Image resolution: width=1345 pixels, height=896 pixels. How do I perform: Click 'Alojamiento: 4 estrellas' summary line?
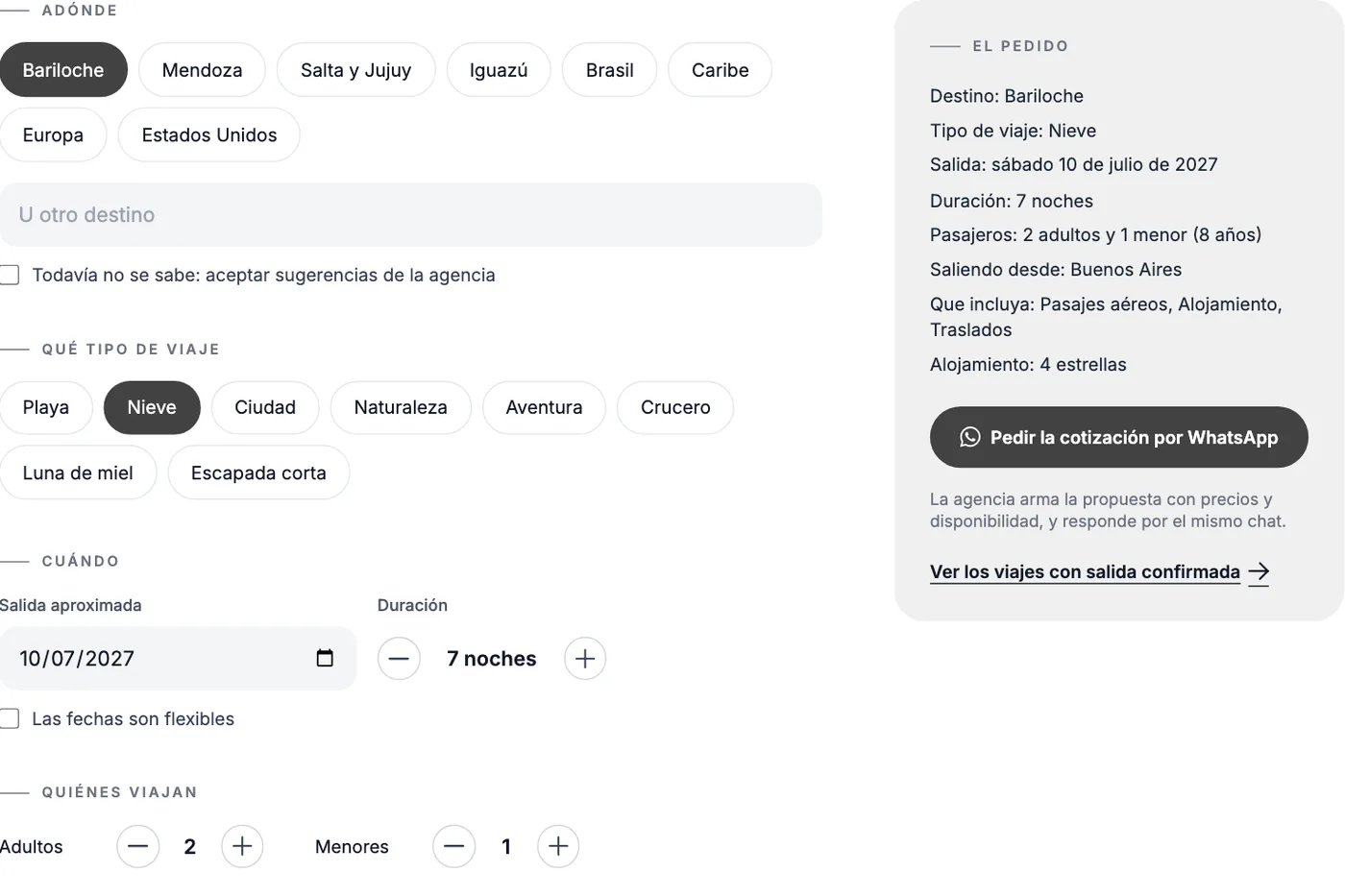[1028, 365]
